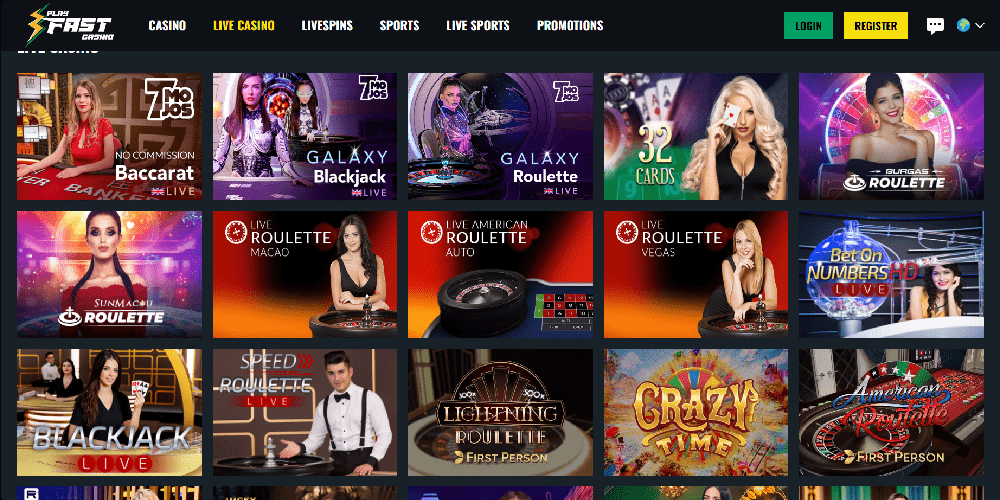The width and height of the screenshot is (1000, 500).
Task: Launch the Speed Roulette Live tile
Action: click(305, 412)
